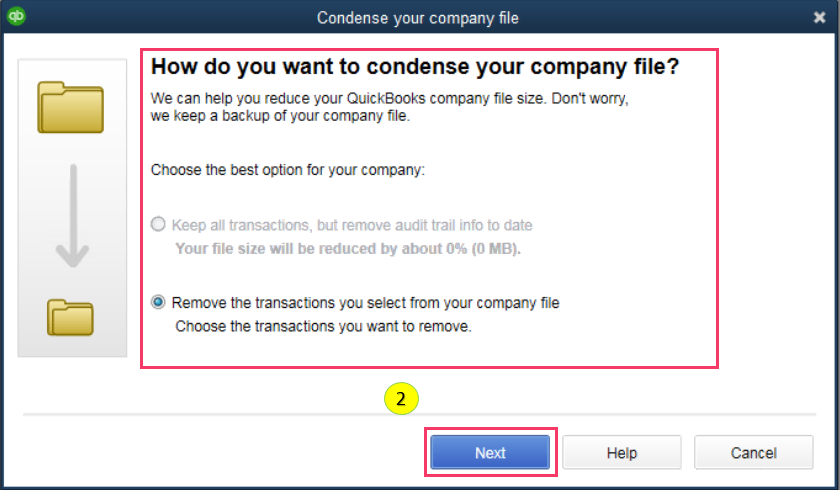Click the large folder illustration

pos(71,107)
